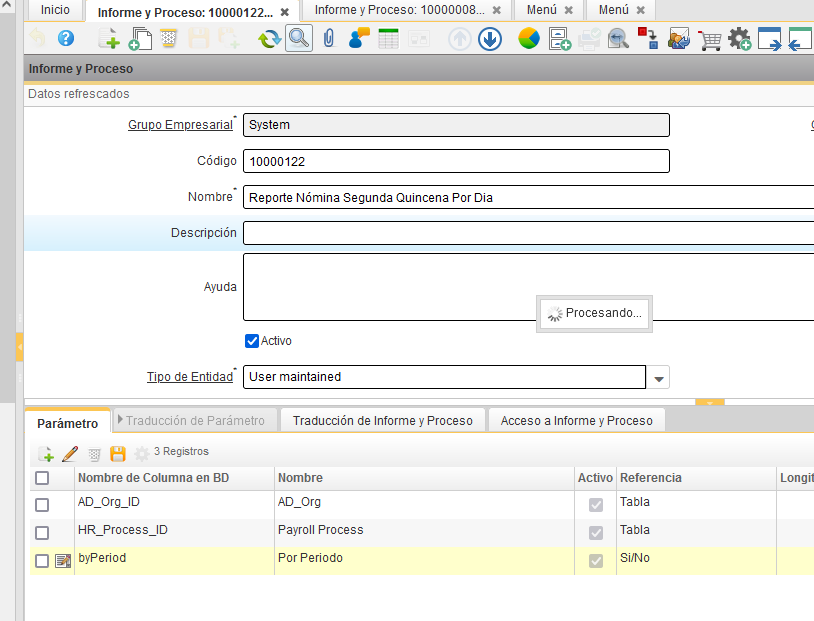This screenshot has width=814, height=621.
Task: Open attachments with the paperclip icon
Action: point(327,39)
